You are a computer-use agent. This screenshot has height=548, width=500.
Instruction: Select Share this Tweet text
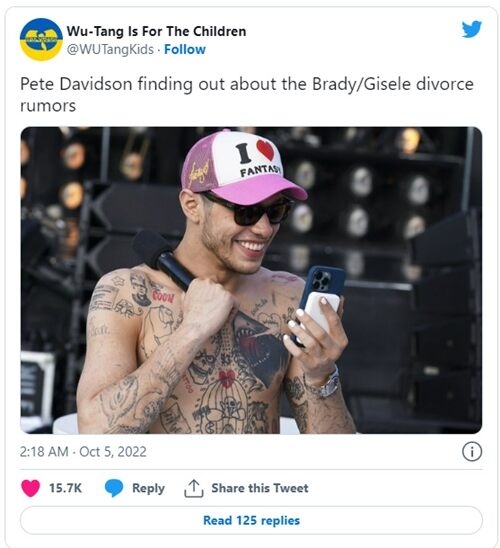tap(260, 488)
